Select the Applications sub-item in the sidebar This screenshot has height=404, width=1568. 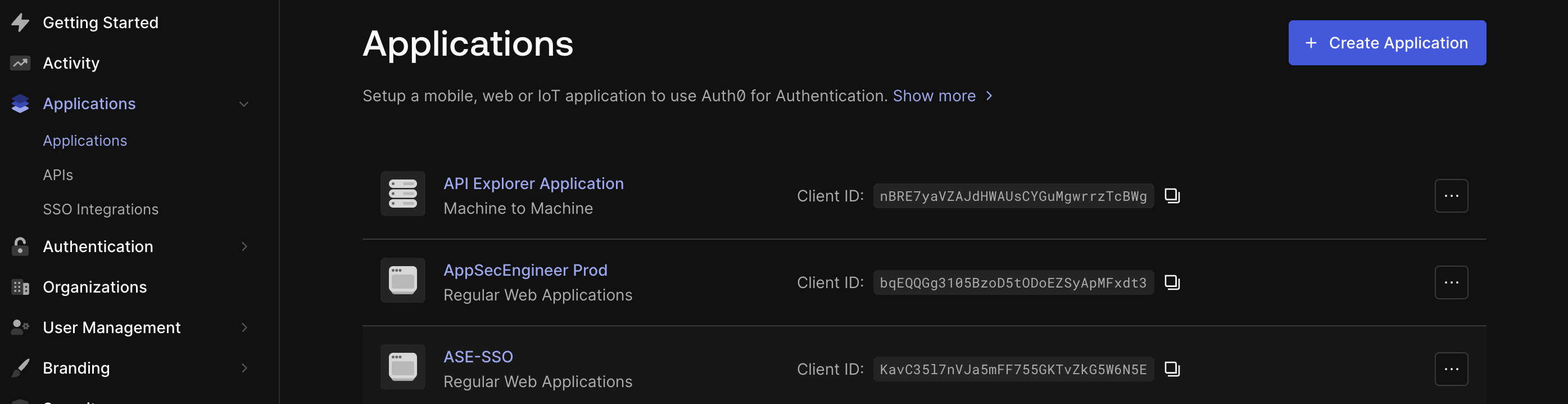(85, 141)
